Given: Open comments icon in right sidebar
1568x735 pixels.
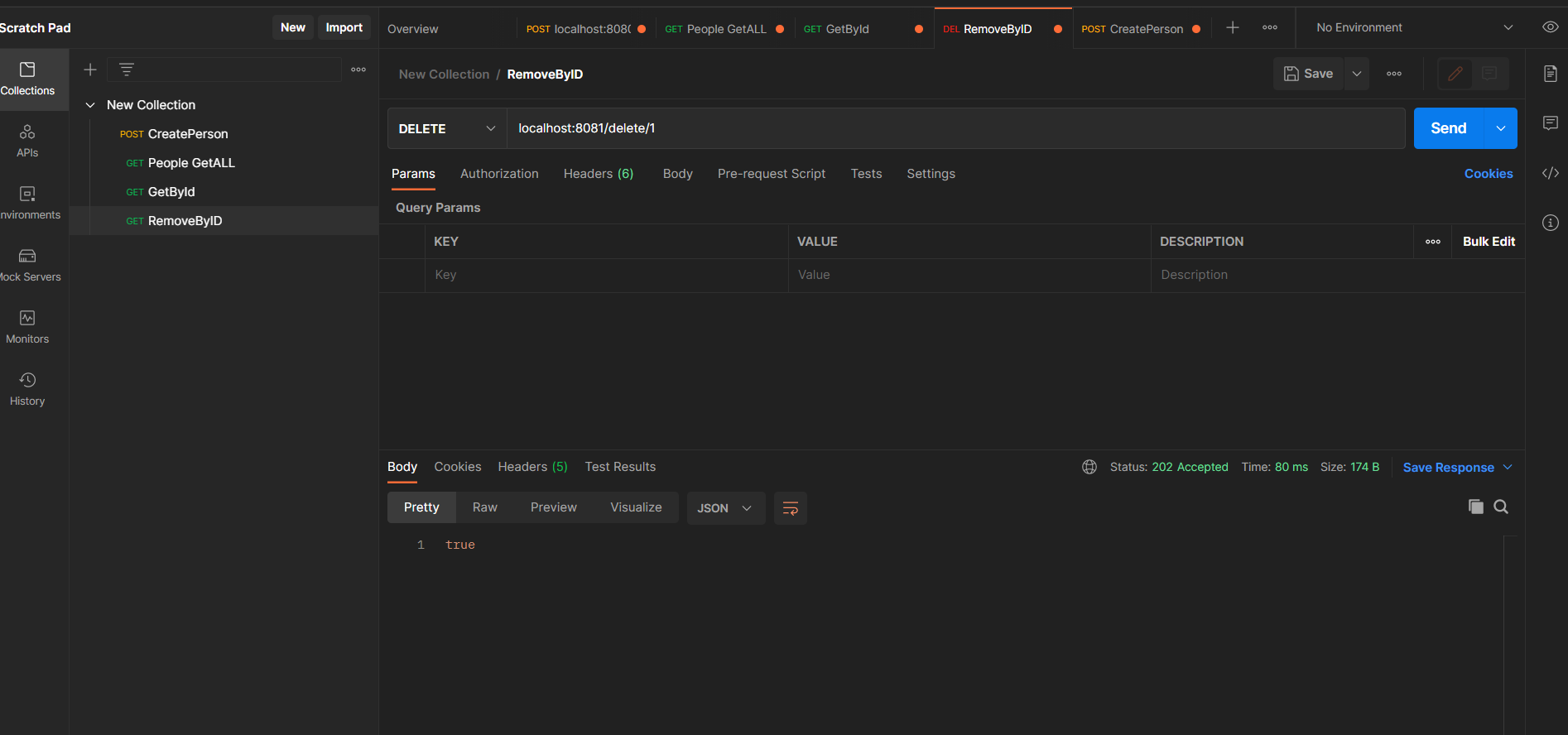Looking at the screenshot, I should point(1551,123).
